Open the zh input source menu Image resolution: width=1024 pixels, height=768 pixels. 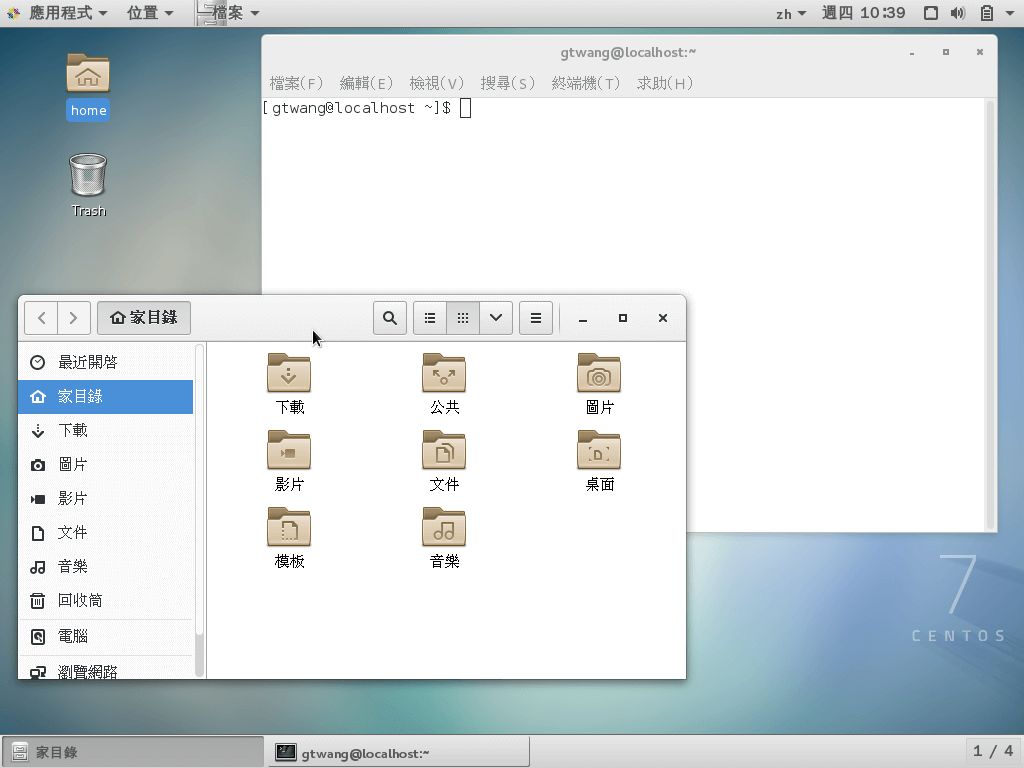pyautogui.click(x=789, y=13)
